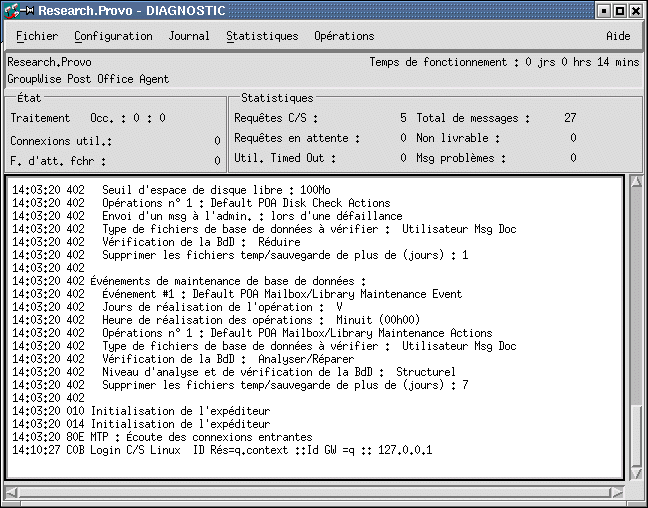The image size is (648, 508).
Task: Click the 'GroupWise Post Office Agent' text
Action: tap(88, 79)
